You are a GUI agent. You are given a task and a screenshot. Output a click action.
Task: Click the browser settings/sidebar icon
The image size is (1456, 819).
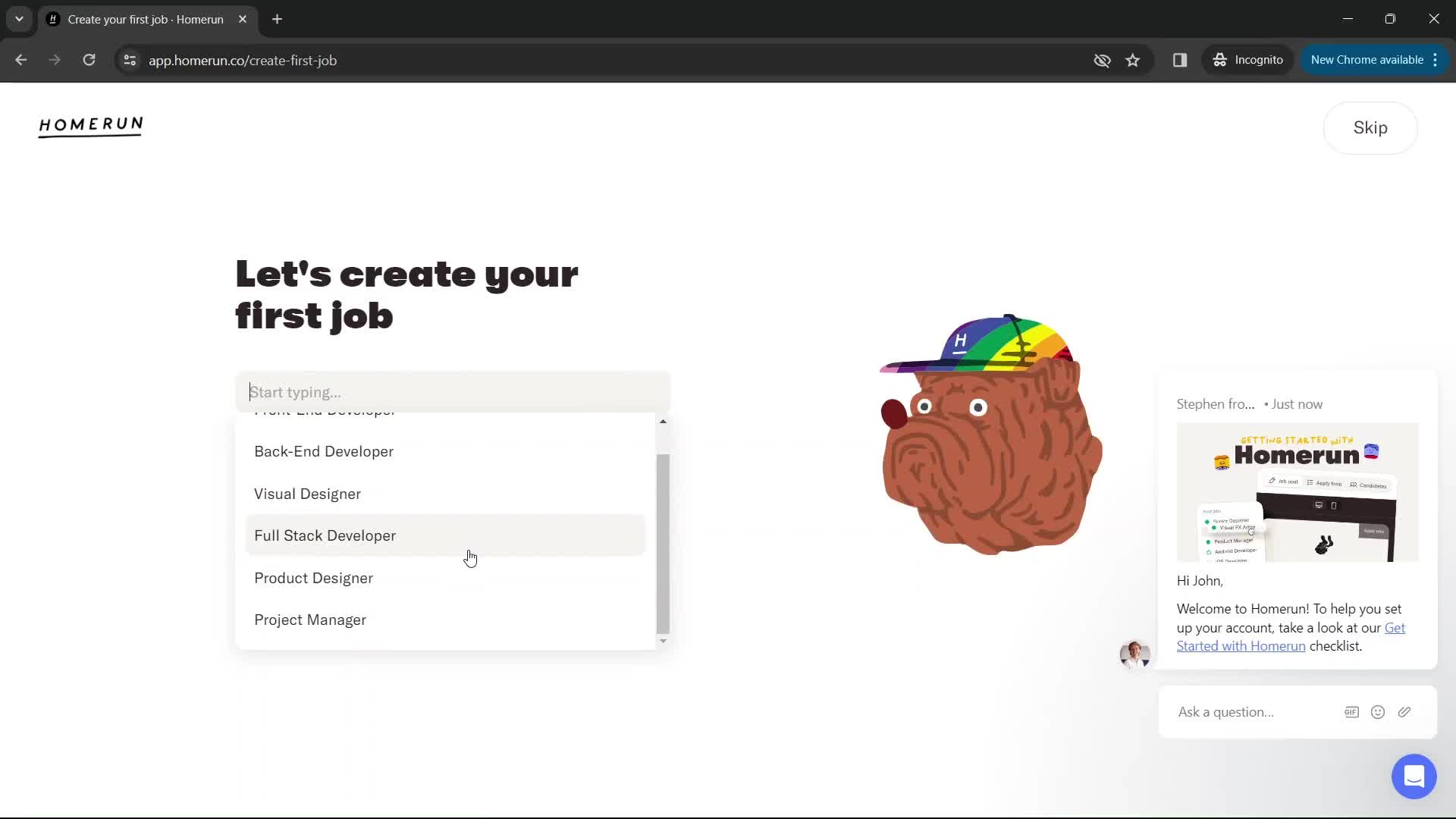point(1181,60)
